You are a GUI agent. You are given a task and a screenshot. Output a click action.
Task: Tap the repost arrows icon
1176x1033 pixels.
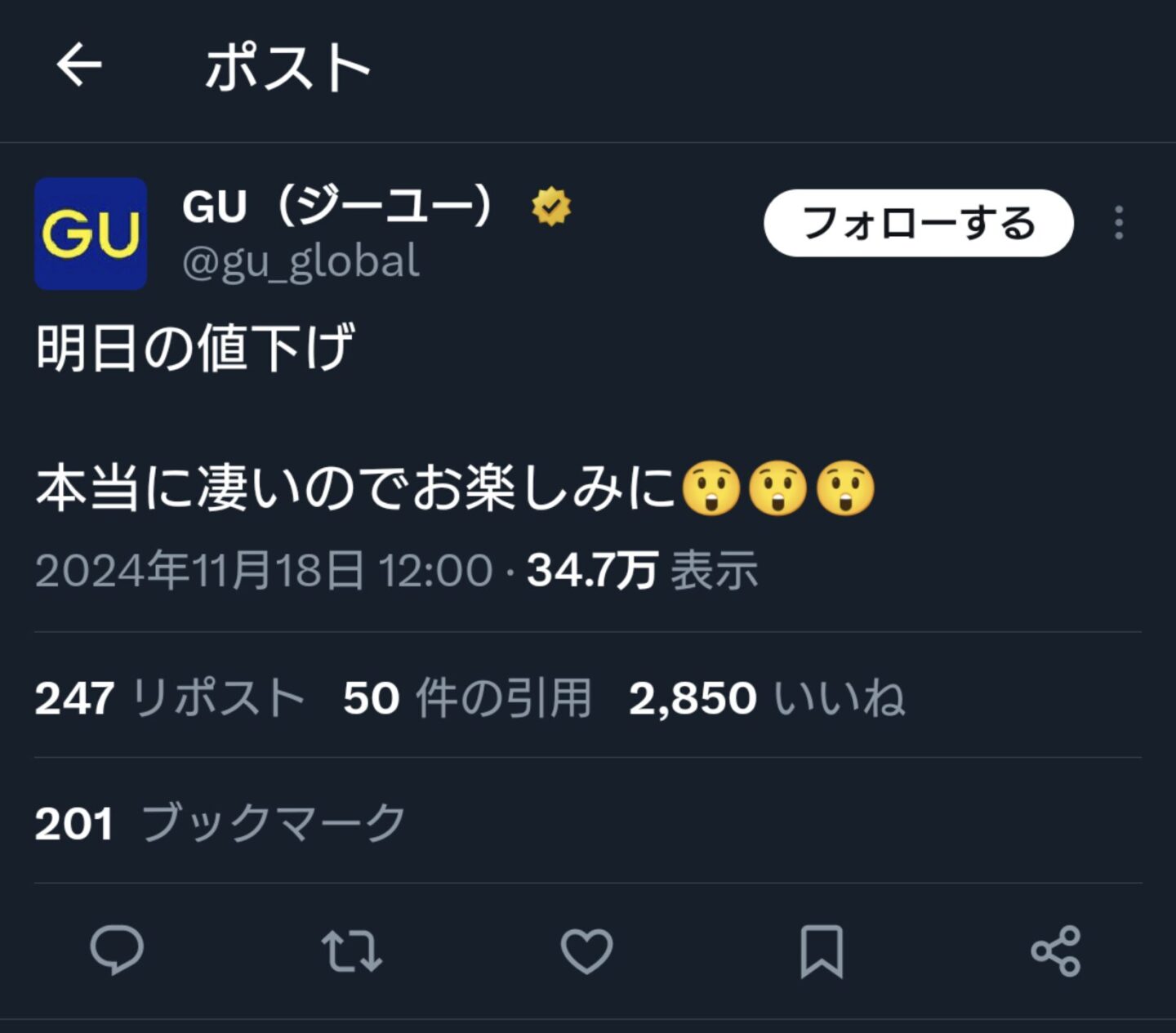pyautogui.click(x=351, y=951)
